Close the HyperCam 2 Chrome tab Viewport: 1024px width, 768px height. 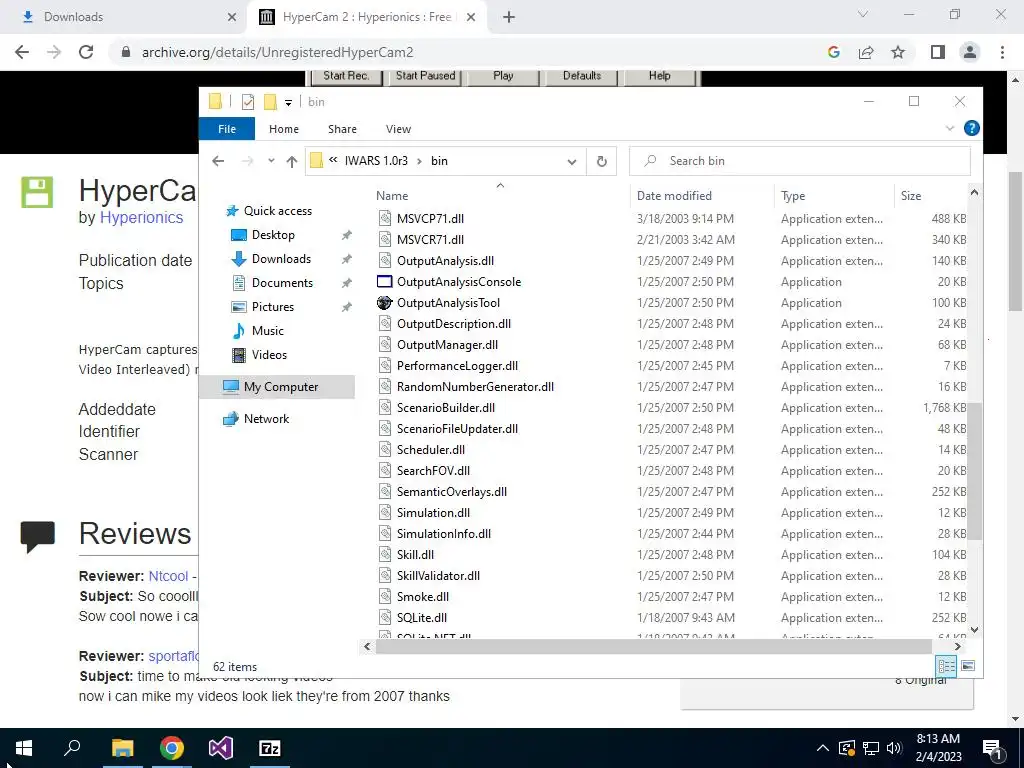point(471,18)
